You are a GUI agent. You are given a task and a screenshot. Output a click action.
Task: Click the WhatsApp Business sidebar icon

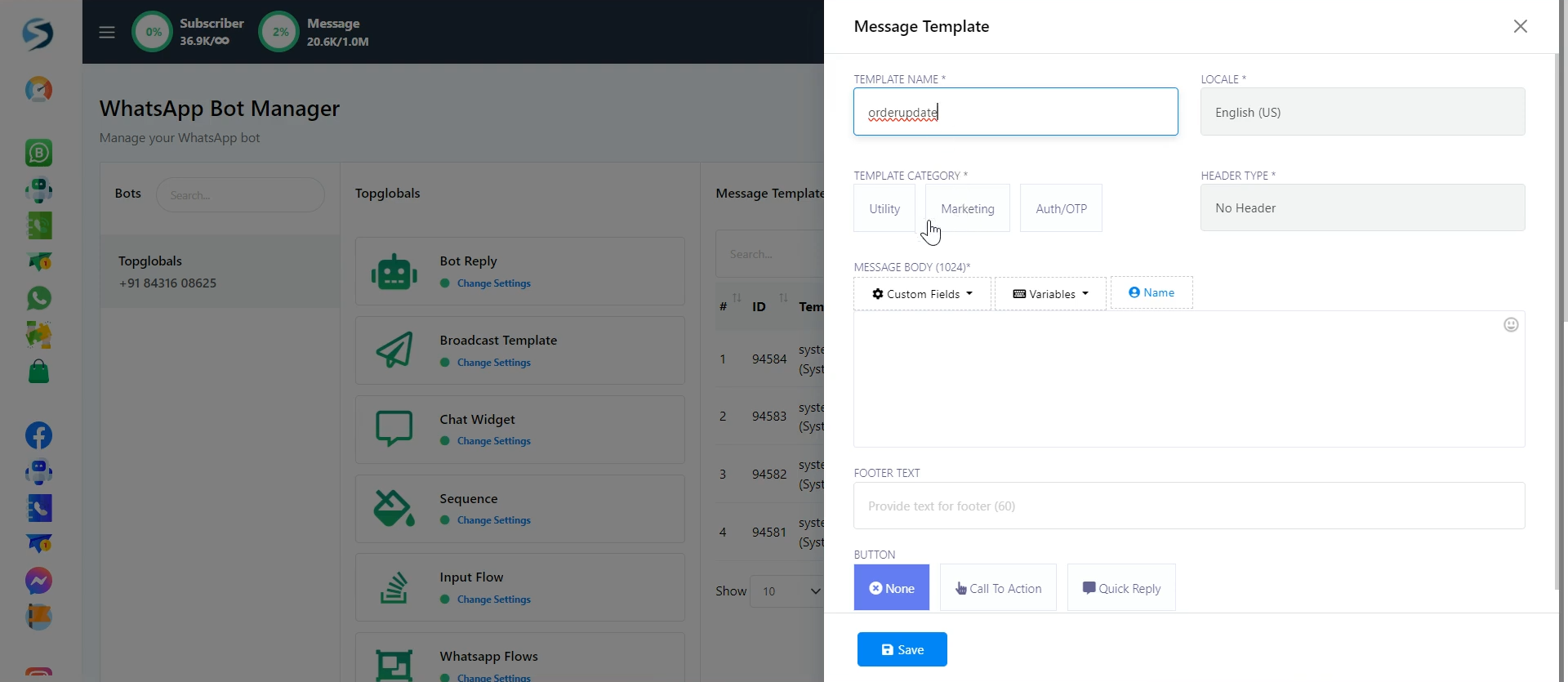coord(38,153)
